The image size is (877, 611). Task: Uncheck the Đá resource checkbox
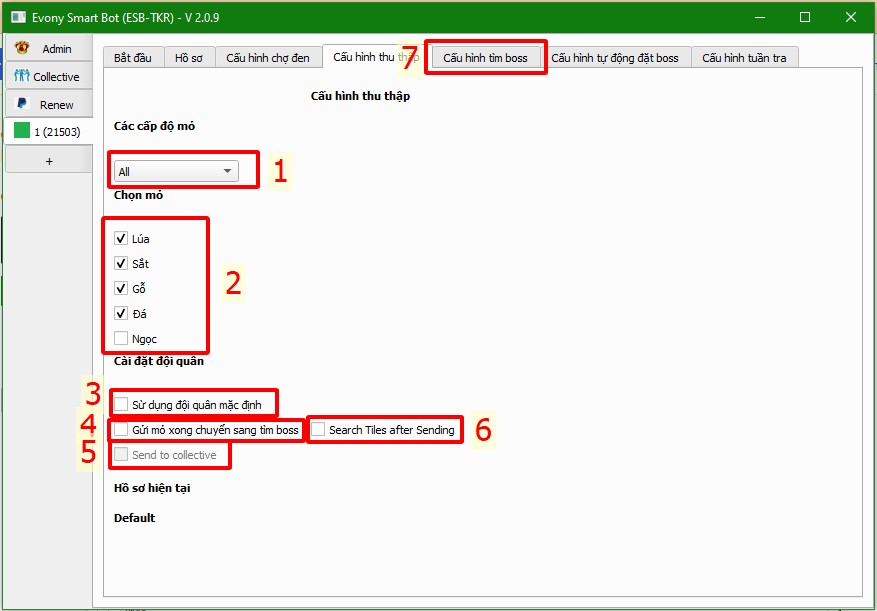pos(121,314)
